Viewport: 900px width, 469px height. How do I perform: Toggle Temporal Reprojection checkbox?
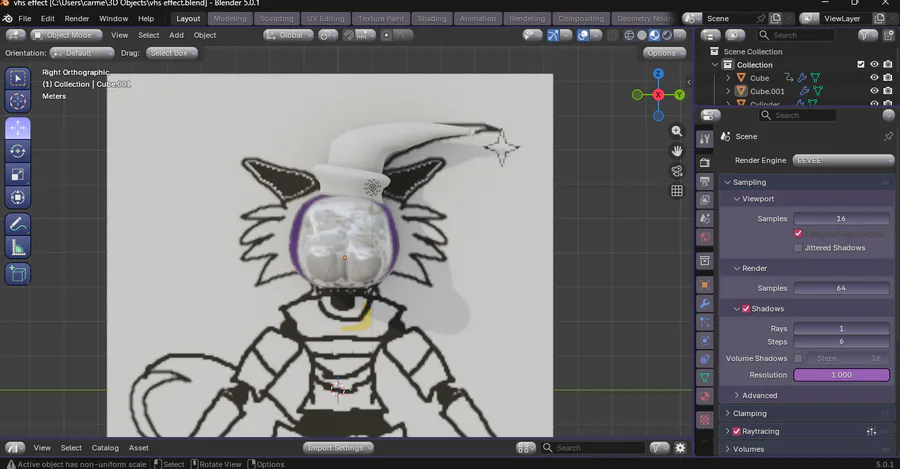(x=798, y=233)
